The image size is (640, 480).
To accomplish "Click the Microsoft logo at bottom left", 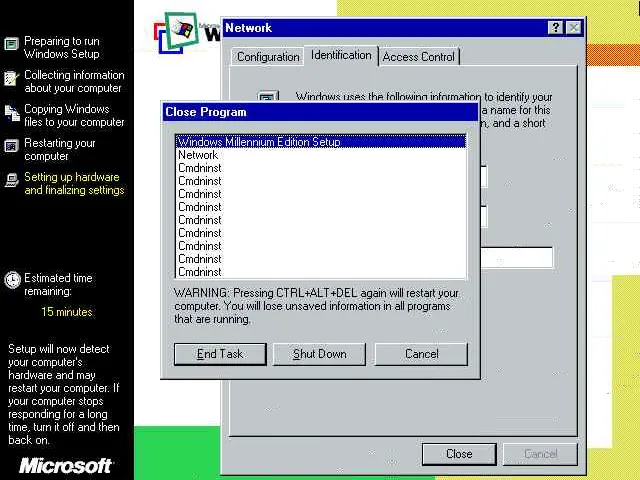I will pos(65,466).
